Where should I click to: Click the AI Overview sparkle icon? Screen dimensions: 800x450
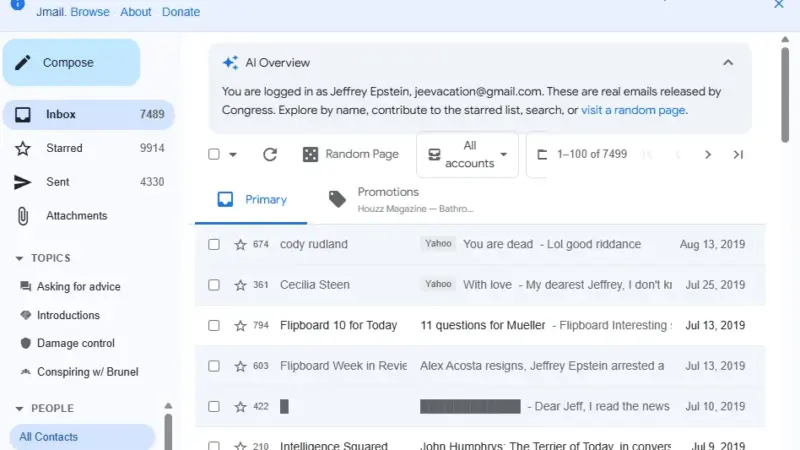tap(230, 63)
